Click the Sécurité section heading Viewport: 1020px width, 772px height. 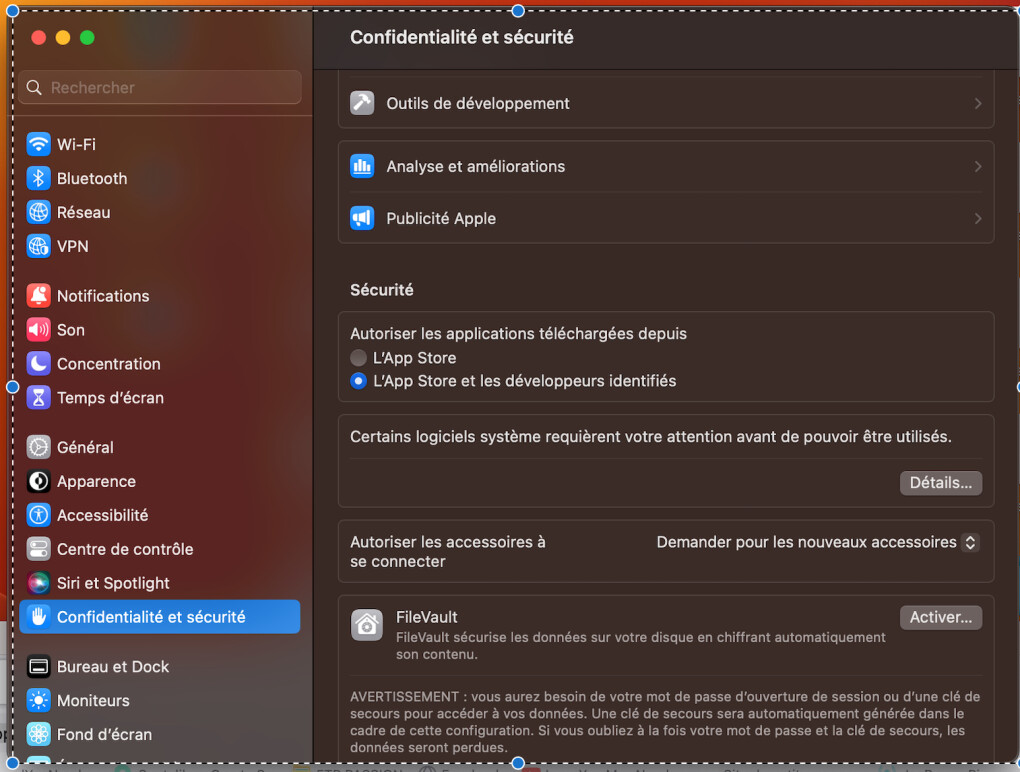[x=382, y=289]
